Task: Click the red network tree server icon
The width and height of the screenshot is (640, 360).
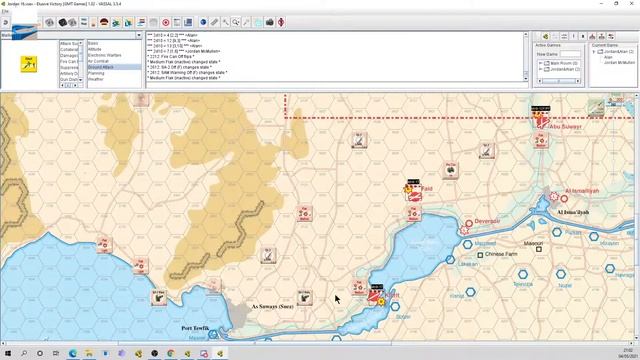Action: (592, 37)
